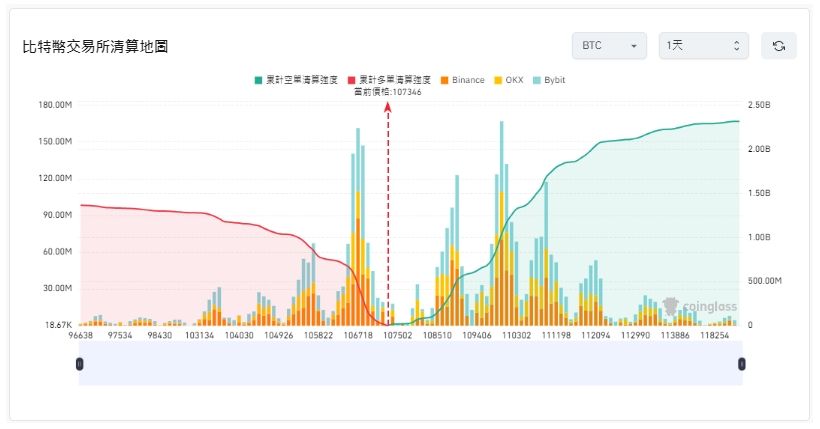Click the 104030 x-axis price label

(x=239, y=335)
